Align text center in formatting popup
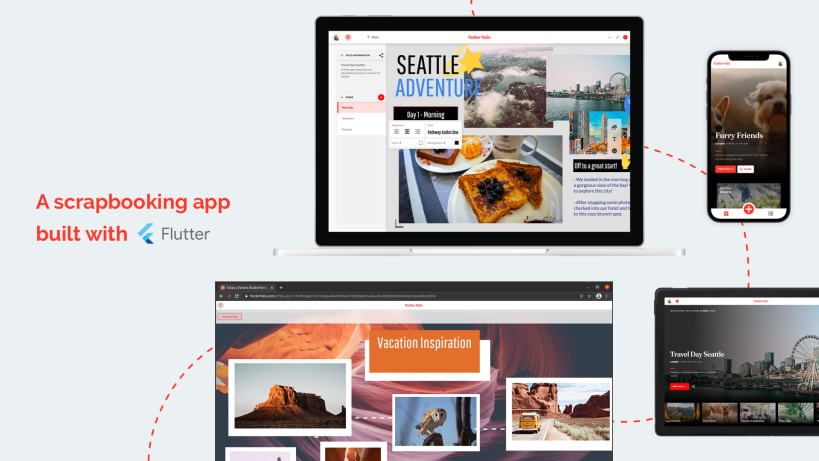Screen dimensions: 819x461 pyautogui.click(x=407, y=132)
